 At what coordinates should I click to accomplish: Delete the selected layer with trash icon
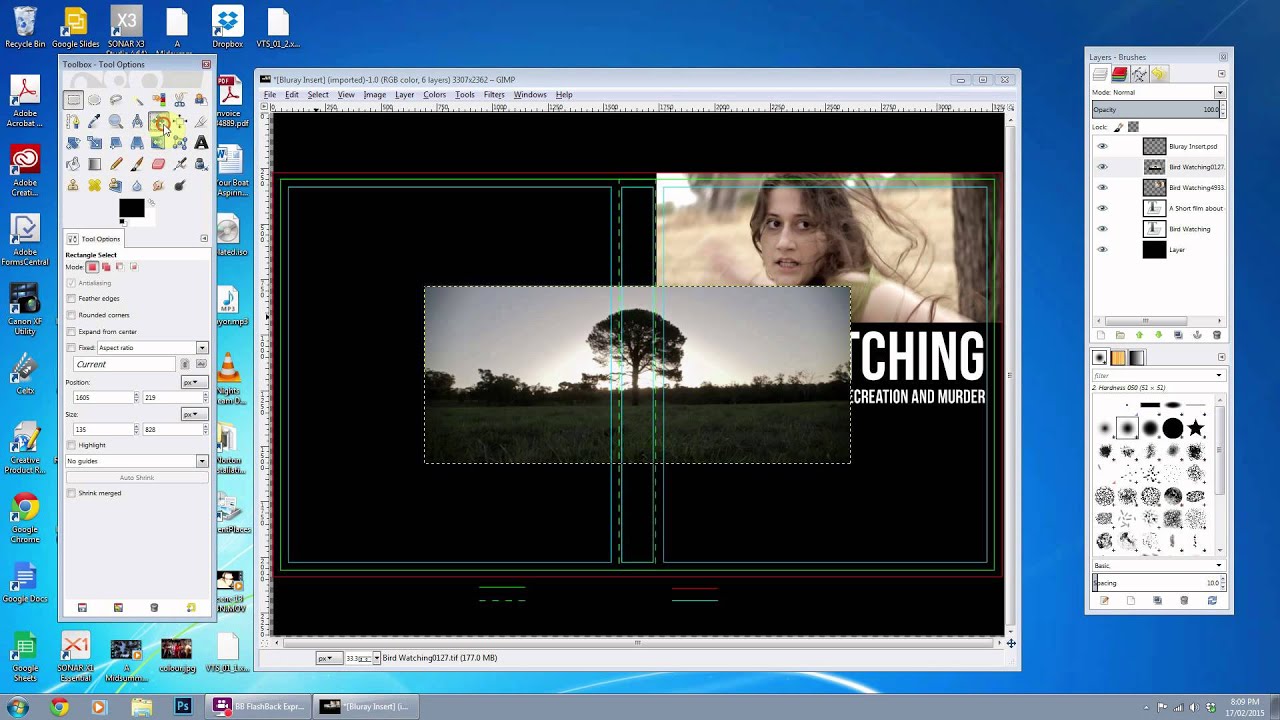tap(1217, 335)
